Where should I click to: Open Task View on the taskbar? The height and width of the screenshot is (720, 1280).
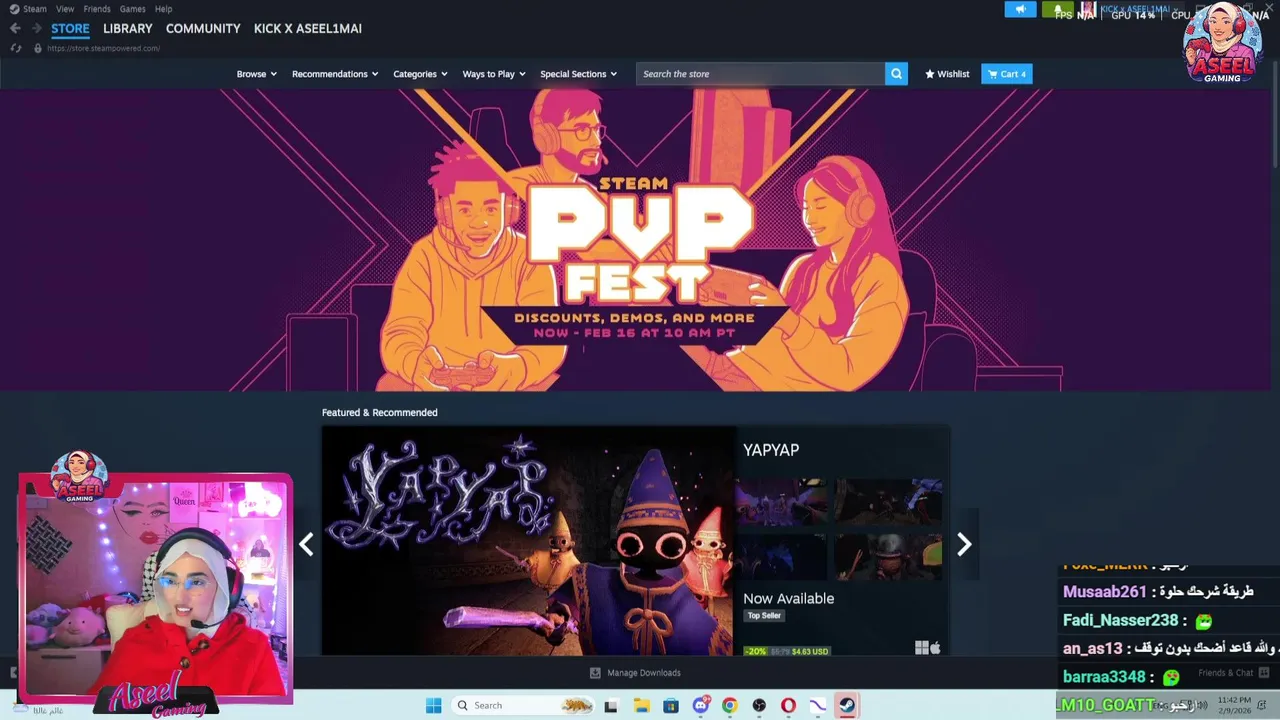click(611, 706)
